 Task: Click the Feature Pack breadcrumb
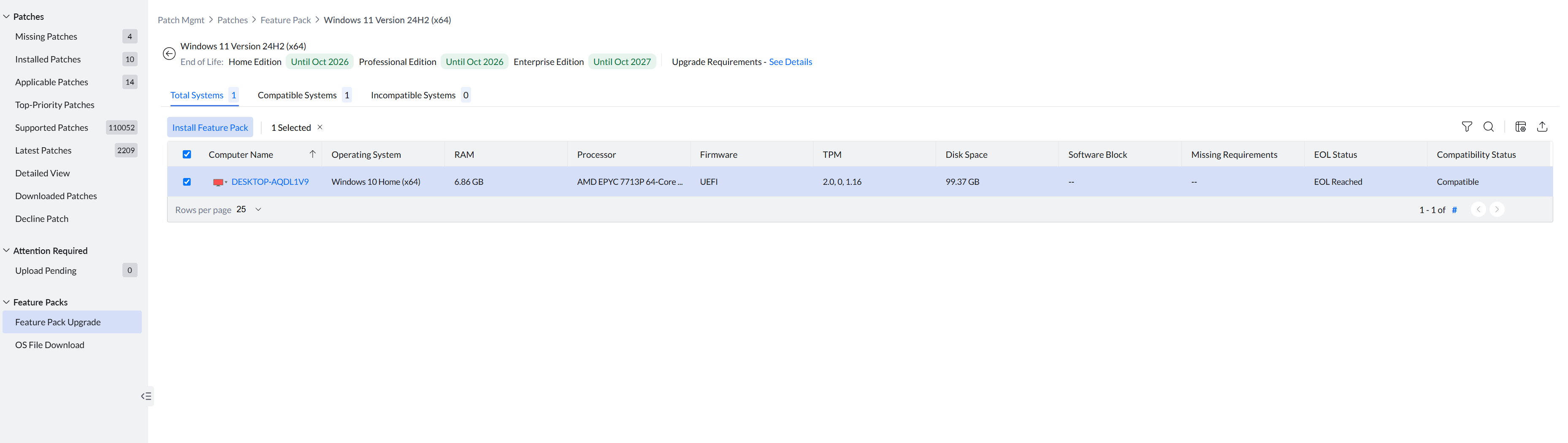point(285,20)
